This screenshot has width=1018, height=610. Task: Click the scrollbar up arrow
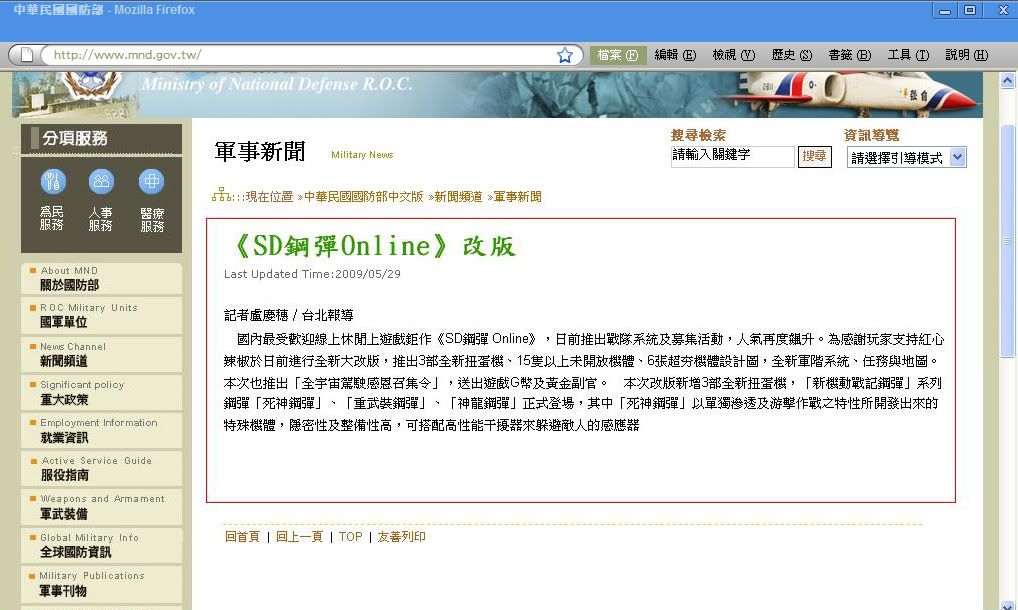(x=1007, y=80)
